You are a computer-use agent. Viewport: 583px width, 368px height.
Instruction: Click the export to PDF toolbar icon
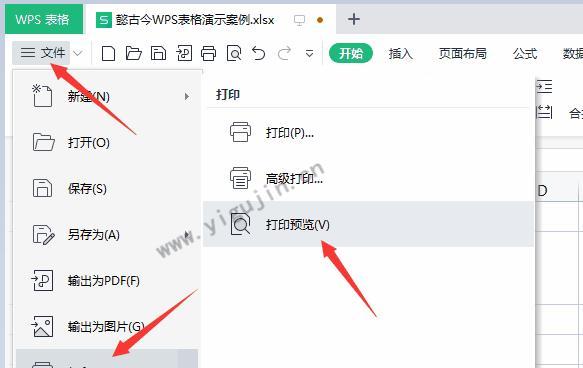(184, 54)
